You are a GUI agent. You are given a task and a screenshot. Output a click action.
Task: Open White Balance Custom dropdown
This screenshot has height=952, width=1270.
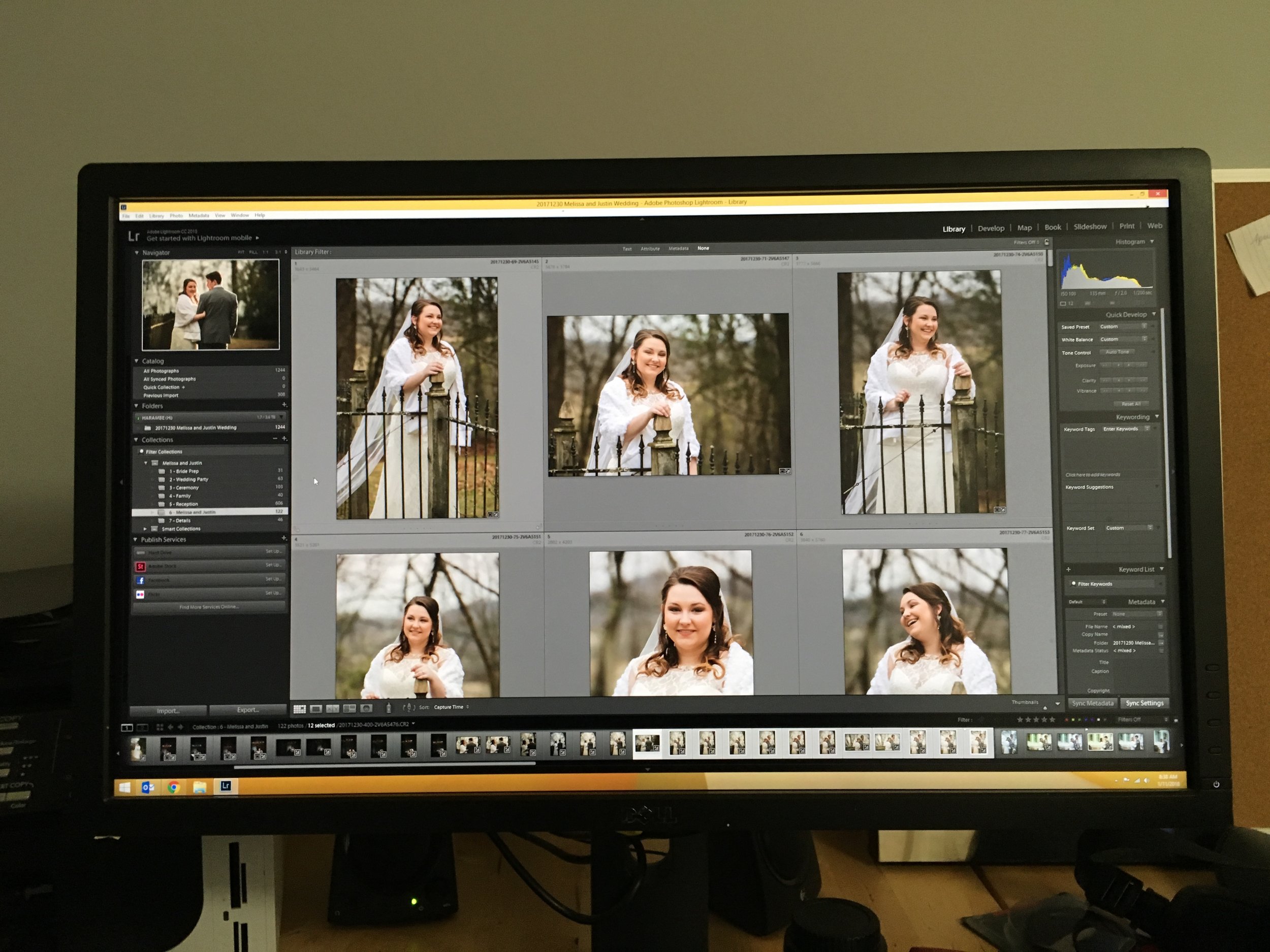click(x=1123, y=339)
